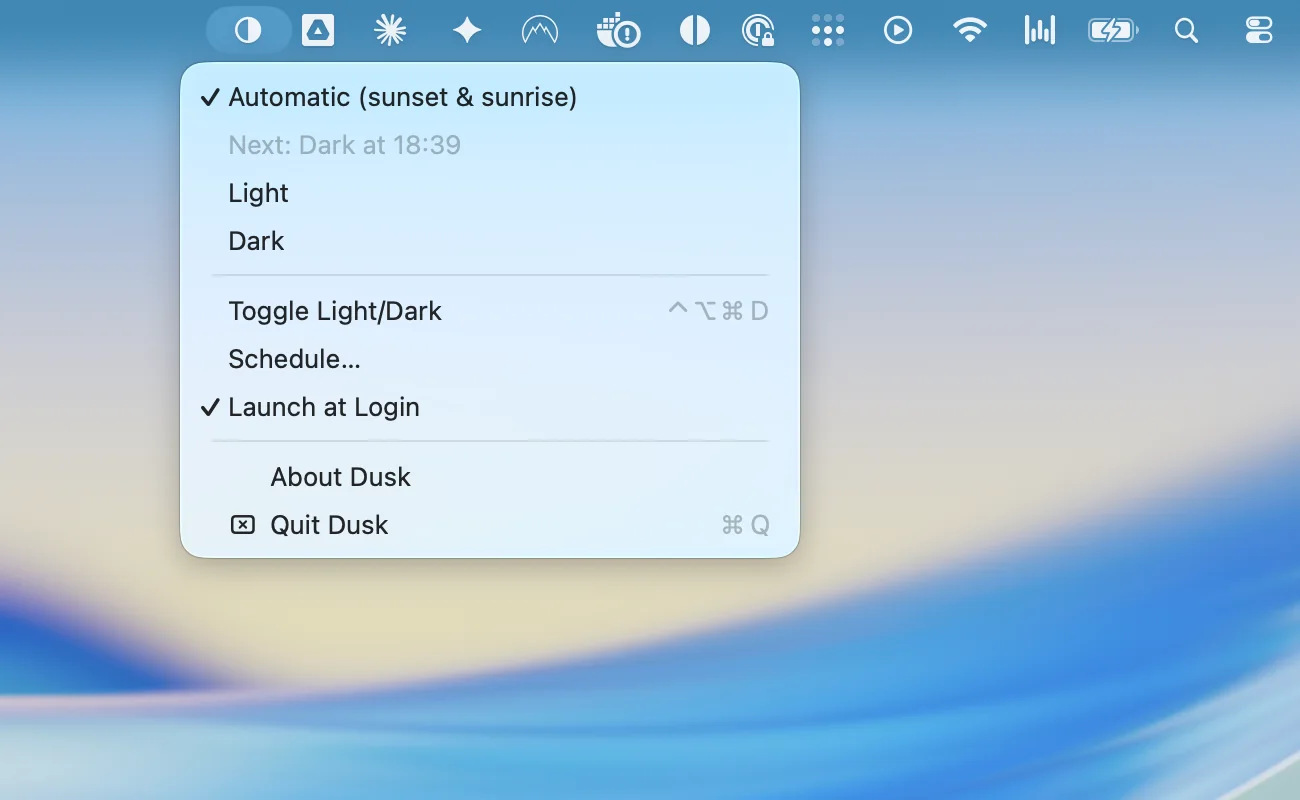Open About Dusk
1300x800 pixels.
pos(490,477)
